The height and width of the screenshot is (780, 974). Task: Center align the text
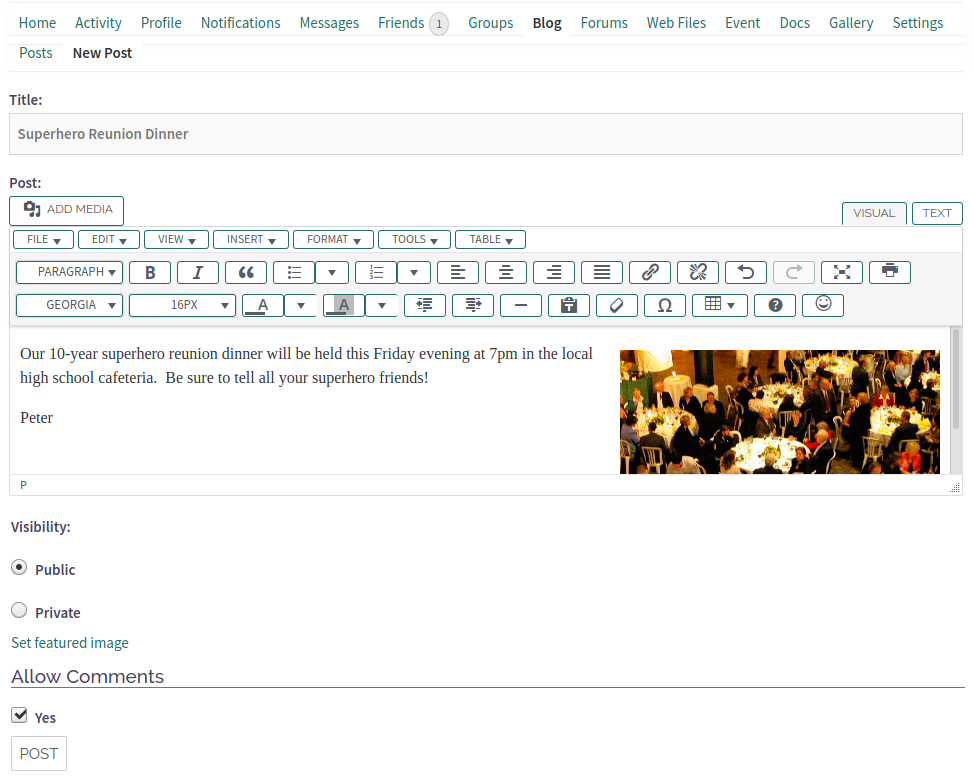(506, 272)
